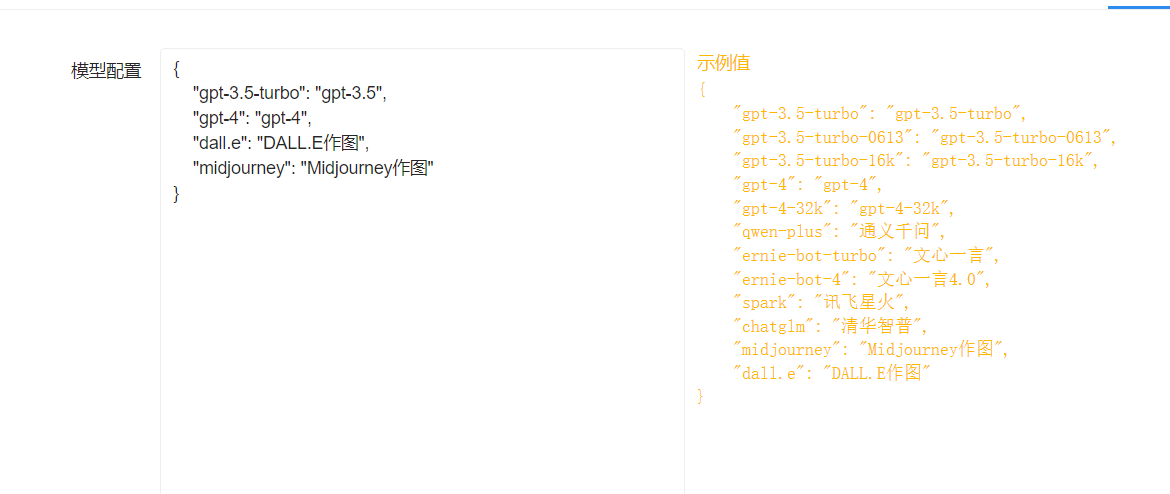Click the example line "chatglm": "清华智普"
The width and height of the screenshot is (1170, 494).
click(x=831, y=325)
